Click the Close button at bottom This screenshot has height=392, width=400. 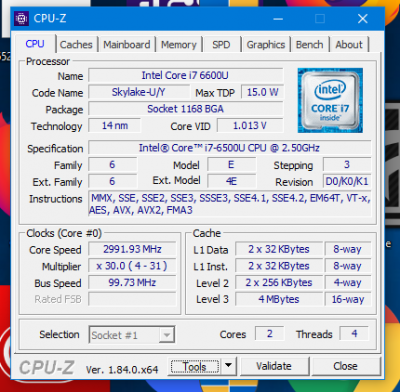point(345,366)
